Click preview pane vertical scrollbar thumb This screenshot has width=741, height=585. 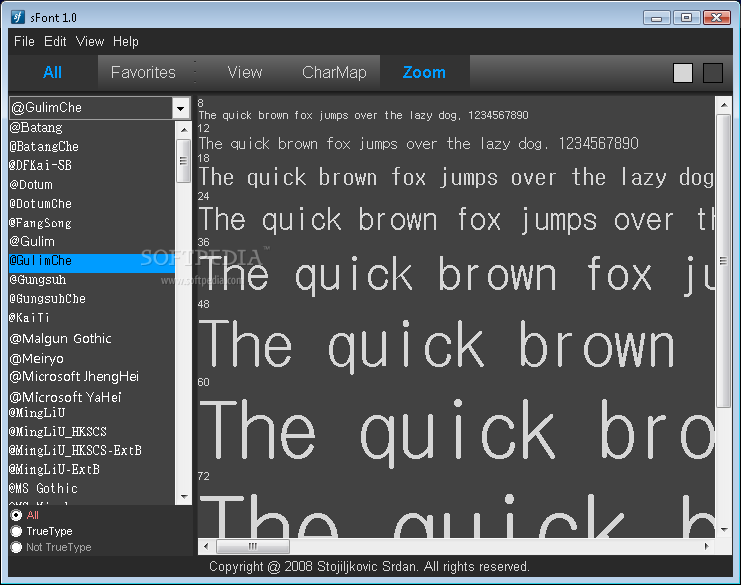[724, 260]
